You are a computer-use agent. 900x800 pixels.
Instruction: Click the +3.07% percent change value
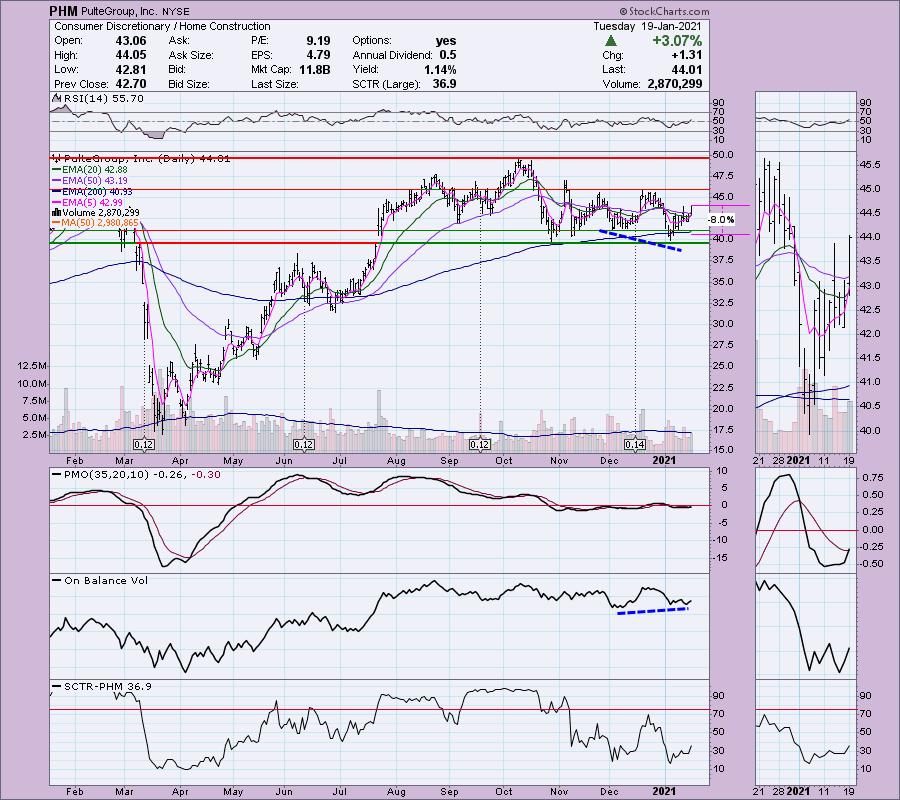pyautogui.click(x=677, y=41)
